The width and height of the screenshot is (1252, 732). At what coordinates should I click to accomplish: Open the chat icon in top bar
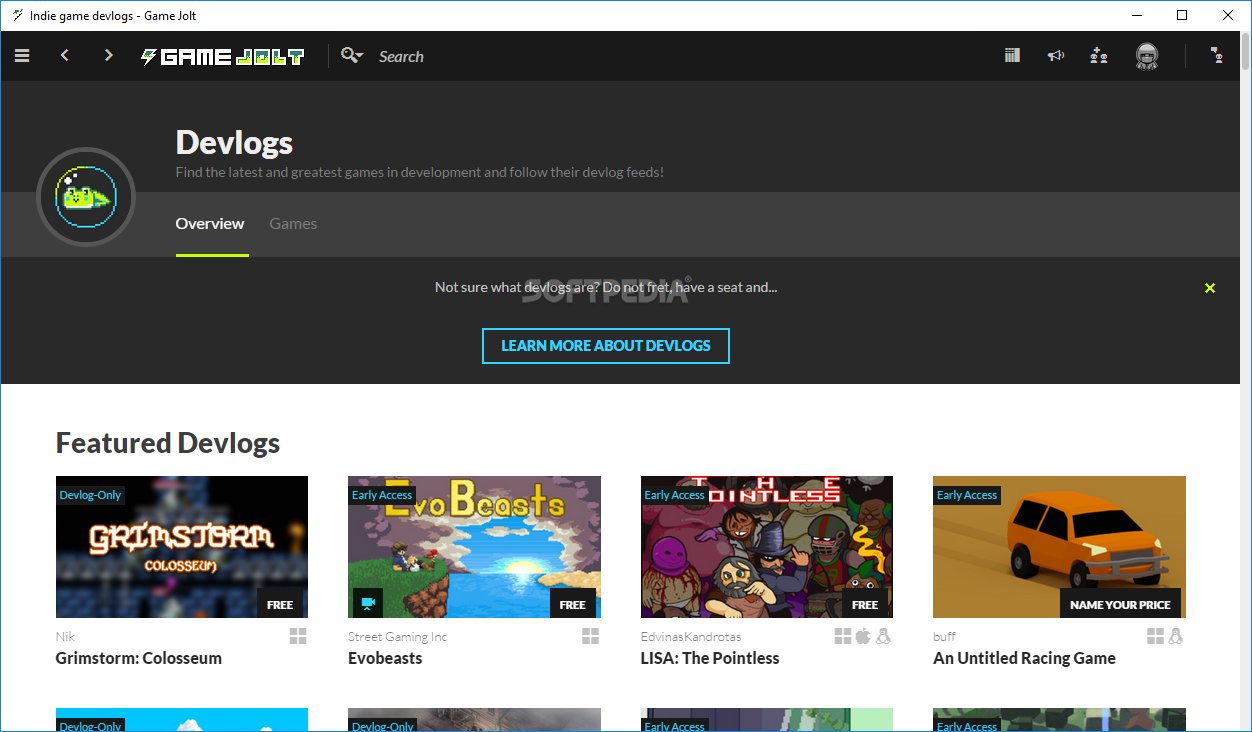point(1217,56)
